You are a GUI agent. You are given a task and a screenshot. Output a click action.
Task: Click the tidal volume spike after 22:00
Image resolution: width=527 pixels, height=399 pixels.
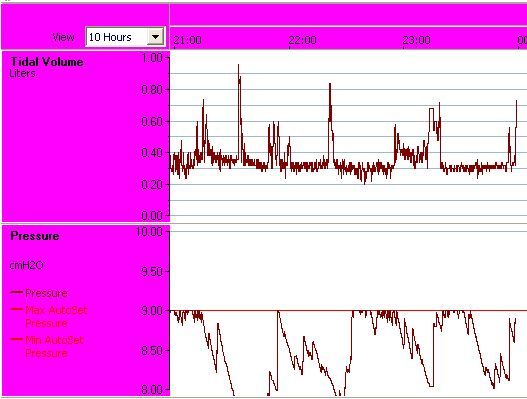point(330,84)
